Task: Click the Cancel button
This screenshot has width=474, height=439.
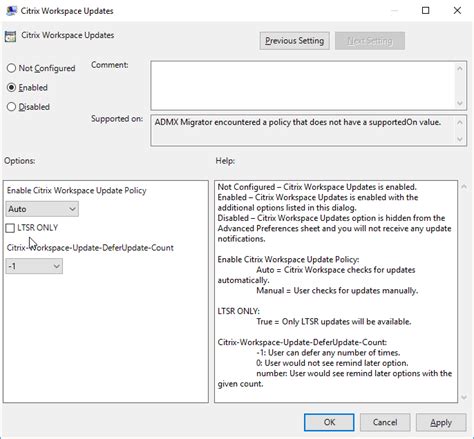Action: tap(385, 422)
